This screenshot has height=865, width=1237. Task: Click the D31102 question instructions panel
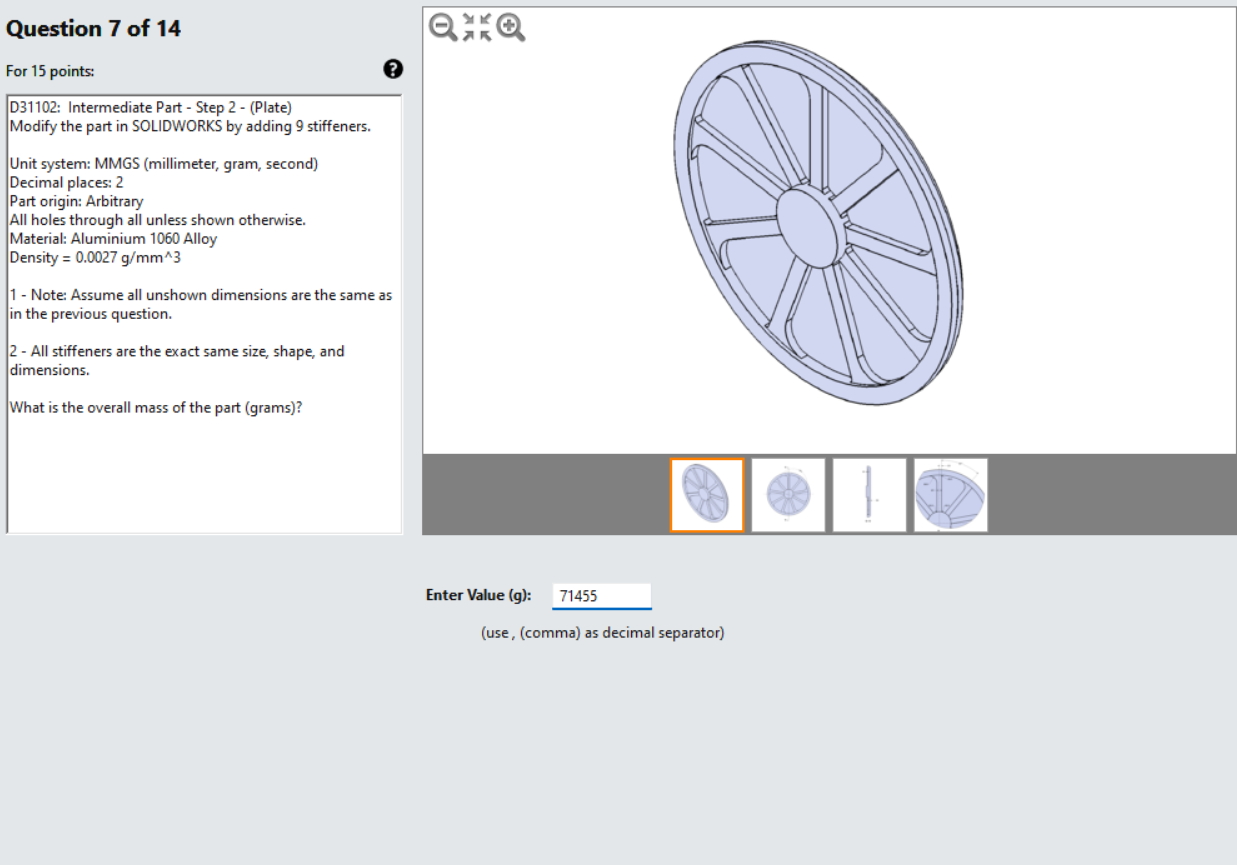pyautogui.click(x=200, y=250)
